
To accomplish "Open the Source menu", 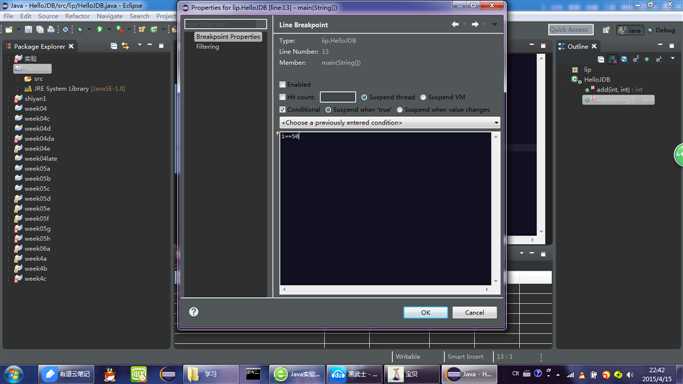I will click(48, 16).
